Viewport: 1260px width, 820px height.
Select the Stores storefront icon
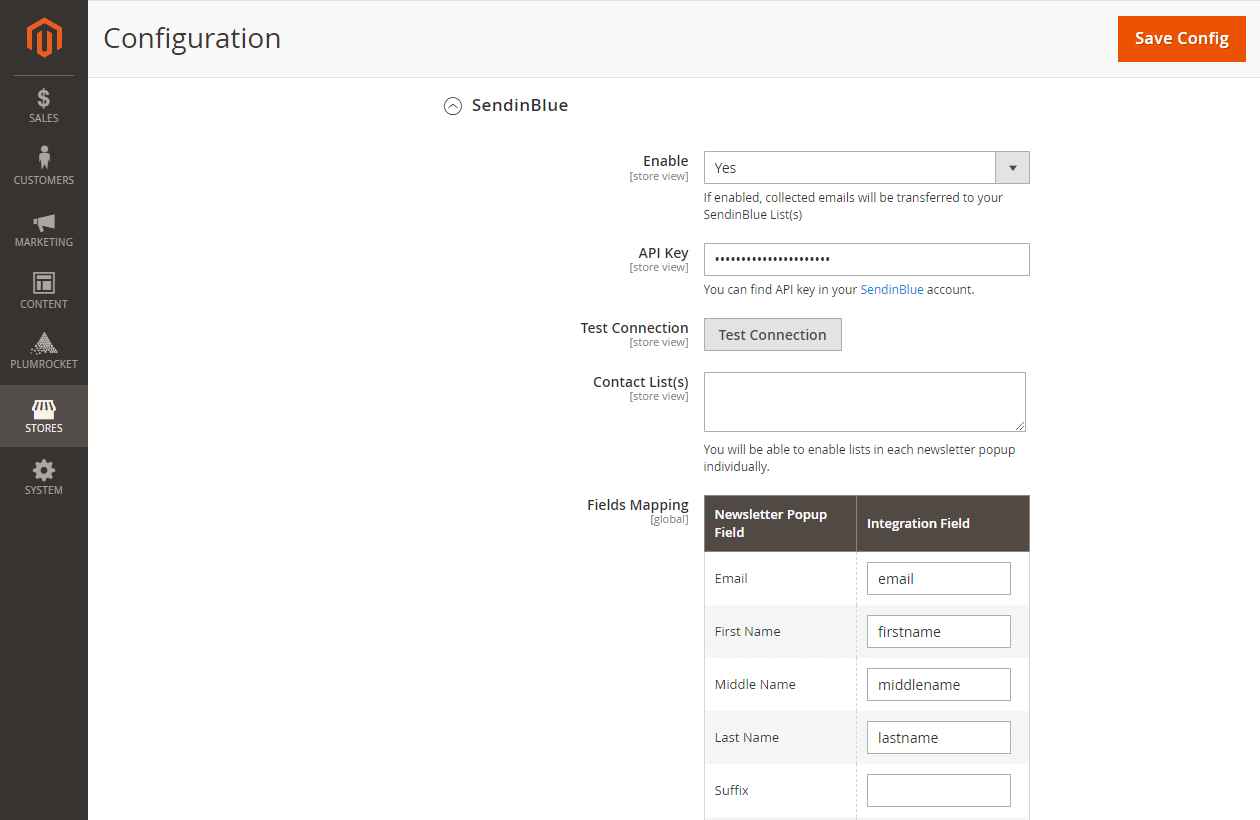[x=44, y=409]
